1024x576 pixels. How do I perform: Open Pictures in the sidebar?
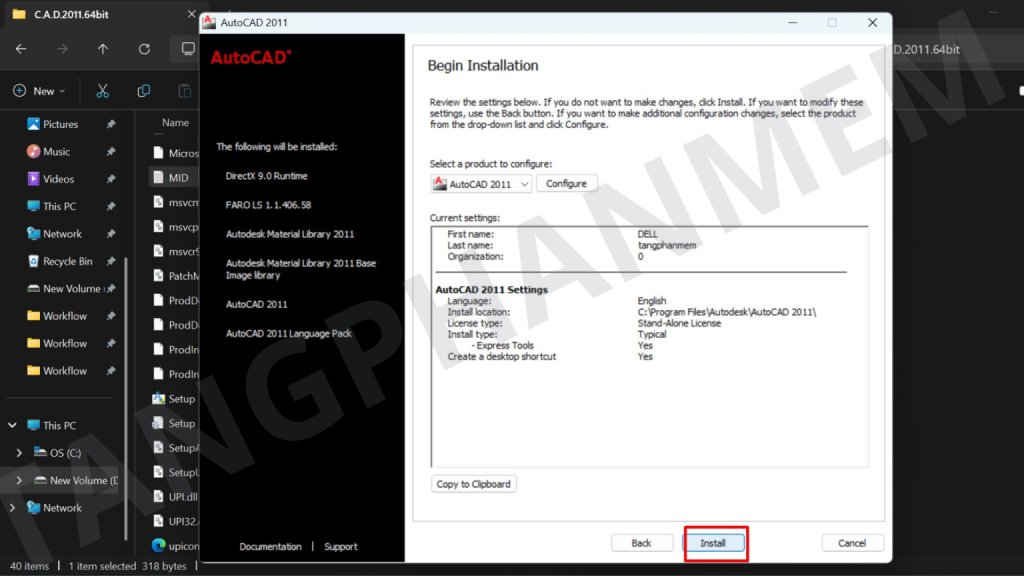[60, 124]
